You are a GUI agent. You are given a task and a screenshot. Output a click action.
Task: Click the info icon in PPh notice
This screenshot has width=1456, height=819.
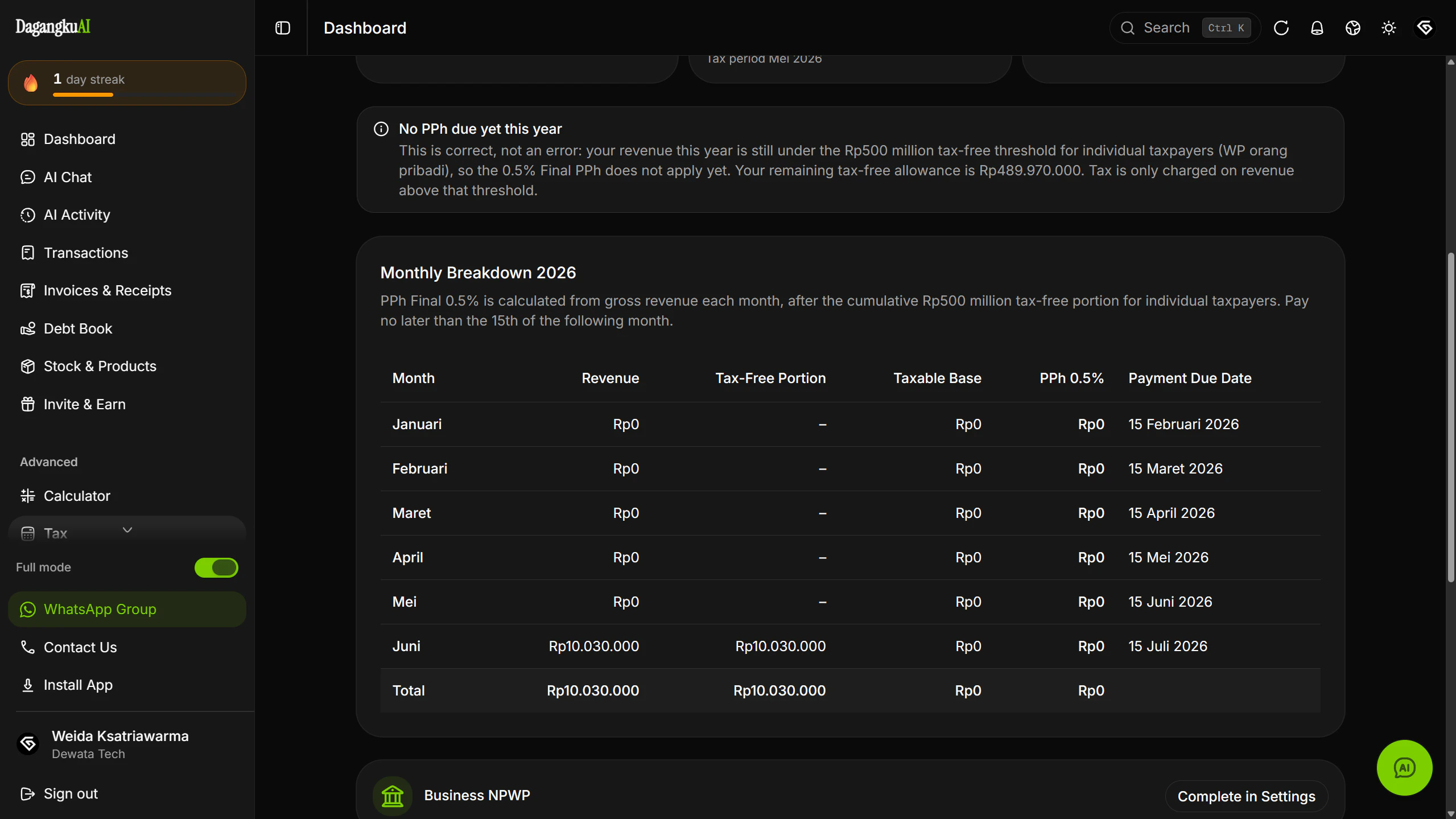[381, 129]
